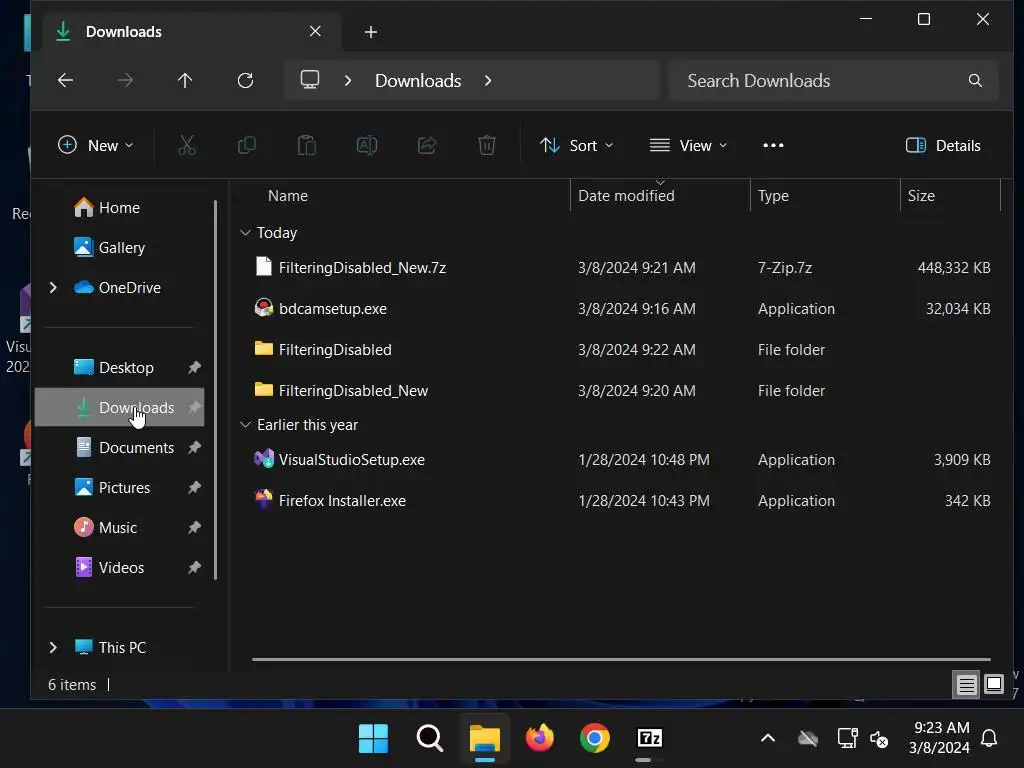The height and width of the screenshot is (768, 1024).
Task: Open the Sort dropdown
Action: (x=577, y=145)
